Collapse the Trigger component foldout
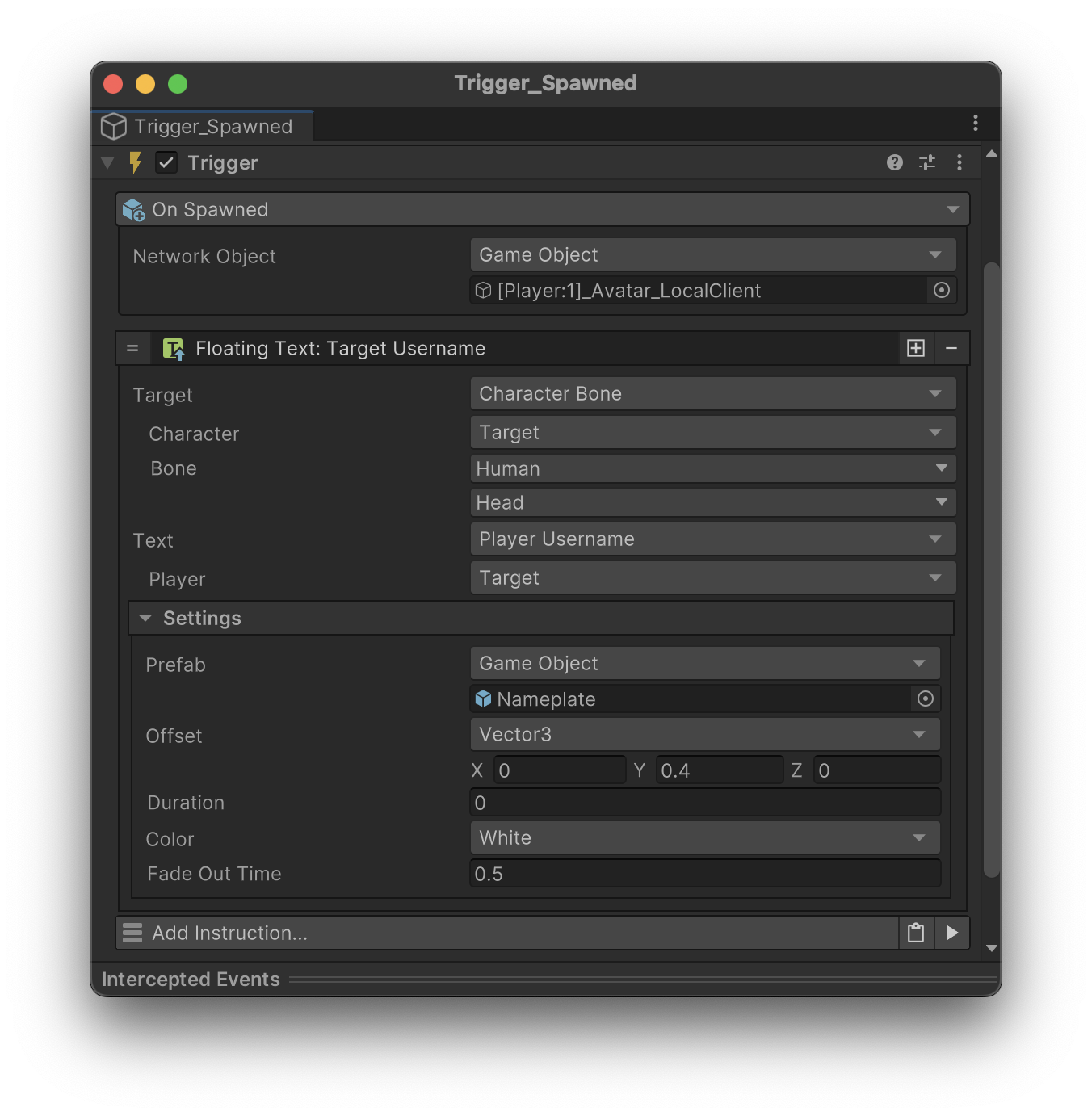1092x1116 pixels. [107, 162]
